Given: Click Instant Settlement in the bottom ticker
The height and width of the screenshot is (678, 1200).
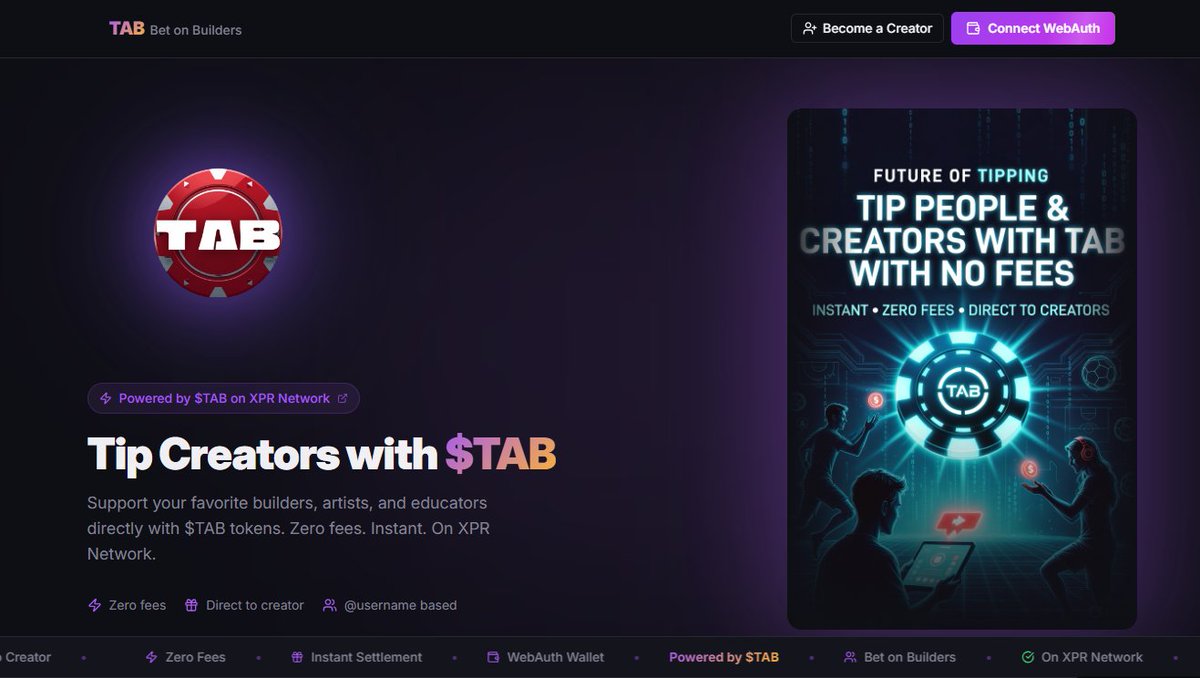Looking at the screenshot, I should tap(366, 657).
